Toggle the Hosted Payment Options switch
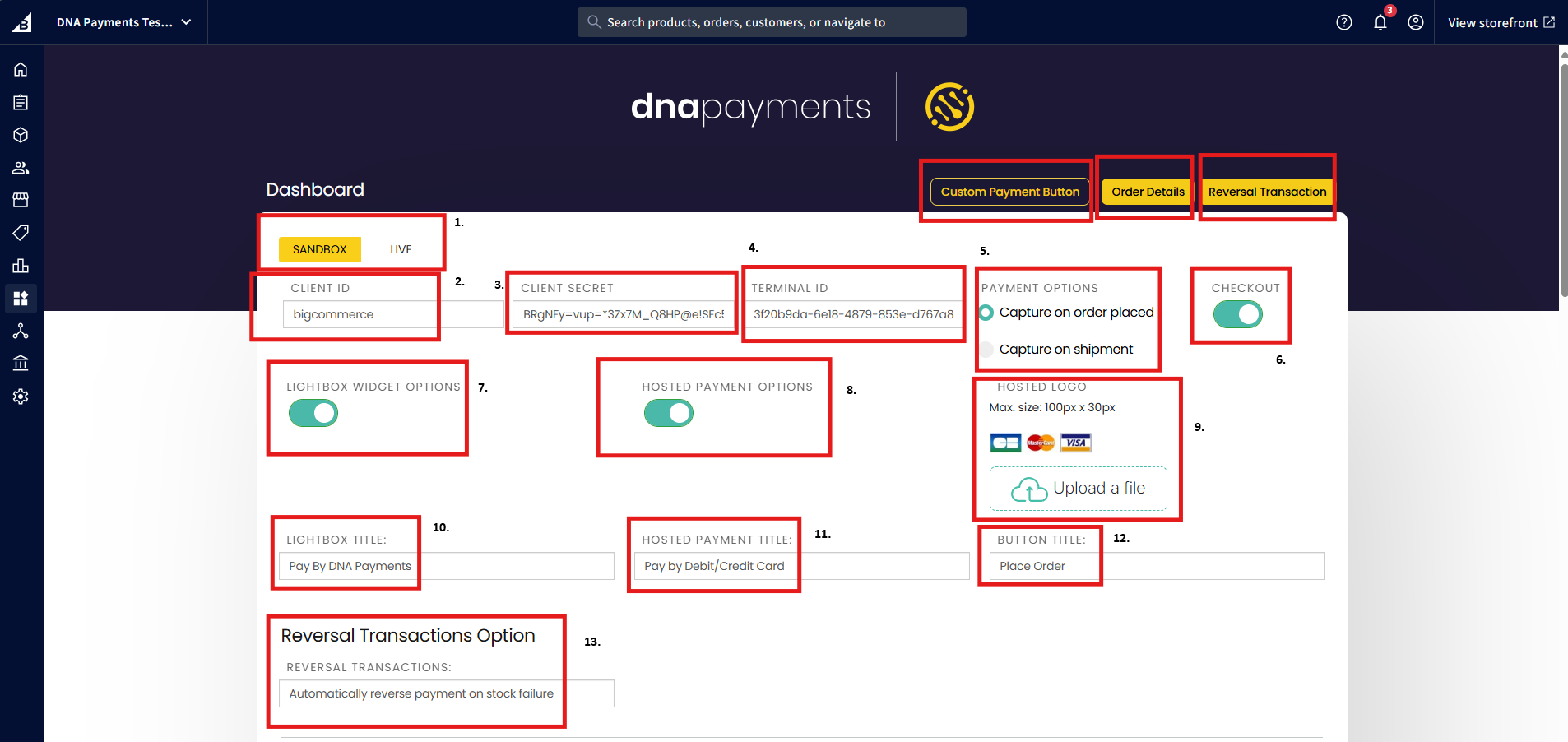The width and height of the screenshot is (1568, 742). 668,413
